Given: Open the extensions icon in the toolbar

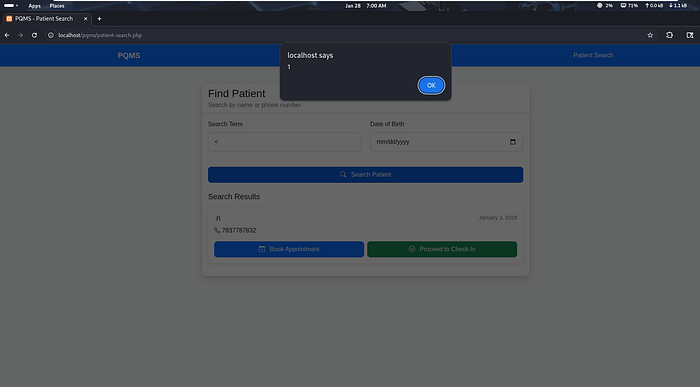Looking at the screenshot, I should (x=669, y=35).
